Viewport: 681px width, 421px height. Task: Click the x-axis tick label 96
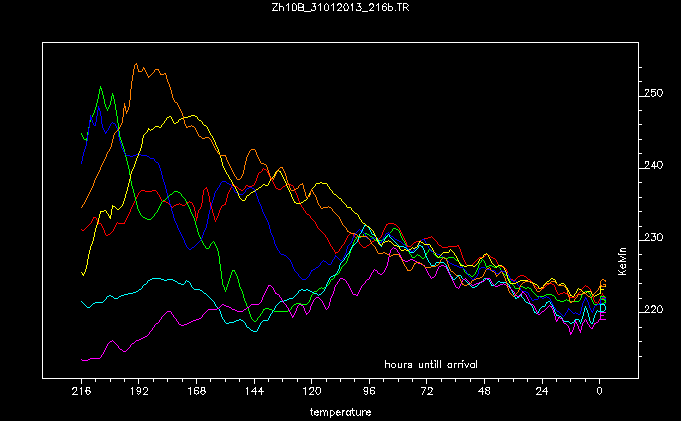click(x=369, y=391)
